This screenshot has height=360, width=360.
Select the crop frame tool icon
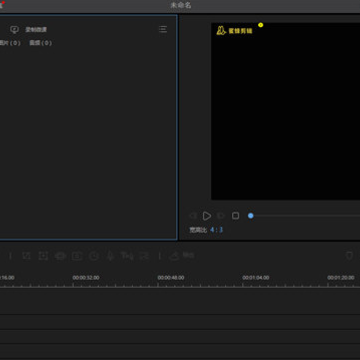pos(43,256)
